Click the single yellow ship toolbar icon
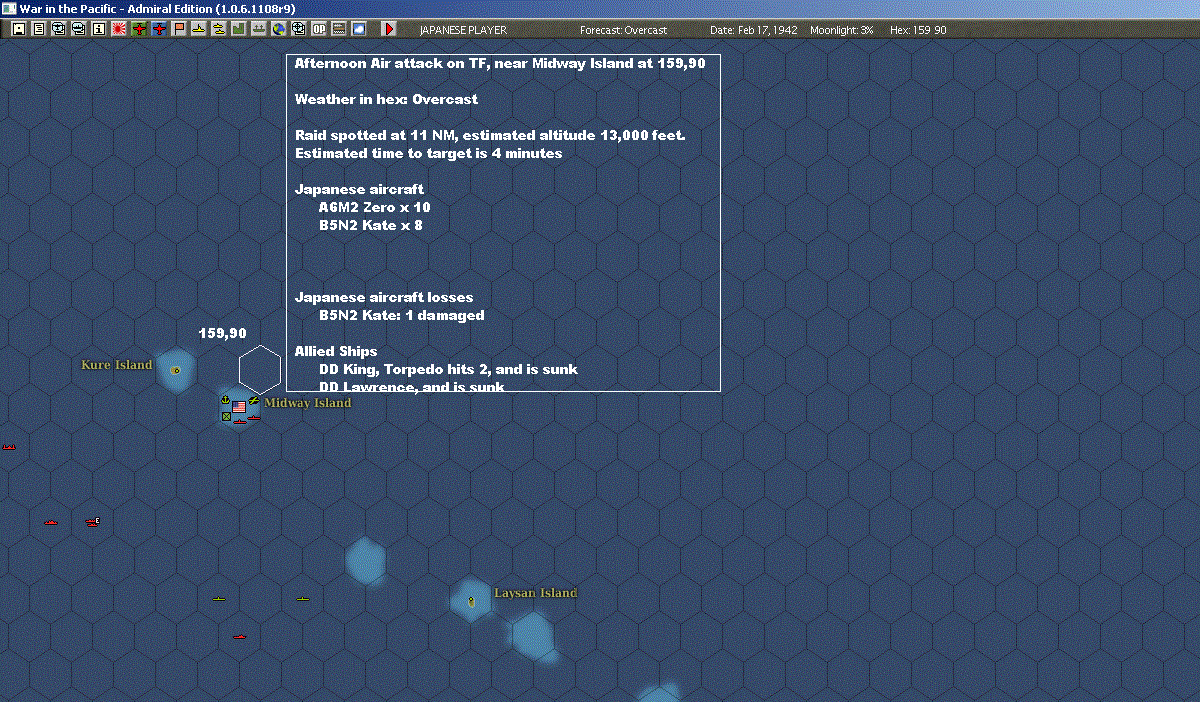The height and width of the screenshot is (702, 1200). (x=198, y=29)
